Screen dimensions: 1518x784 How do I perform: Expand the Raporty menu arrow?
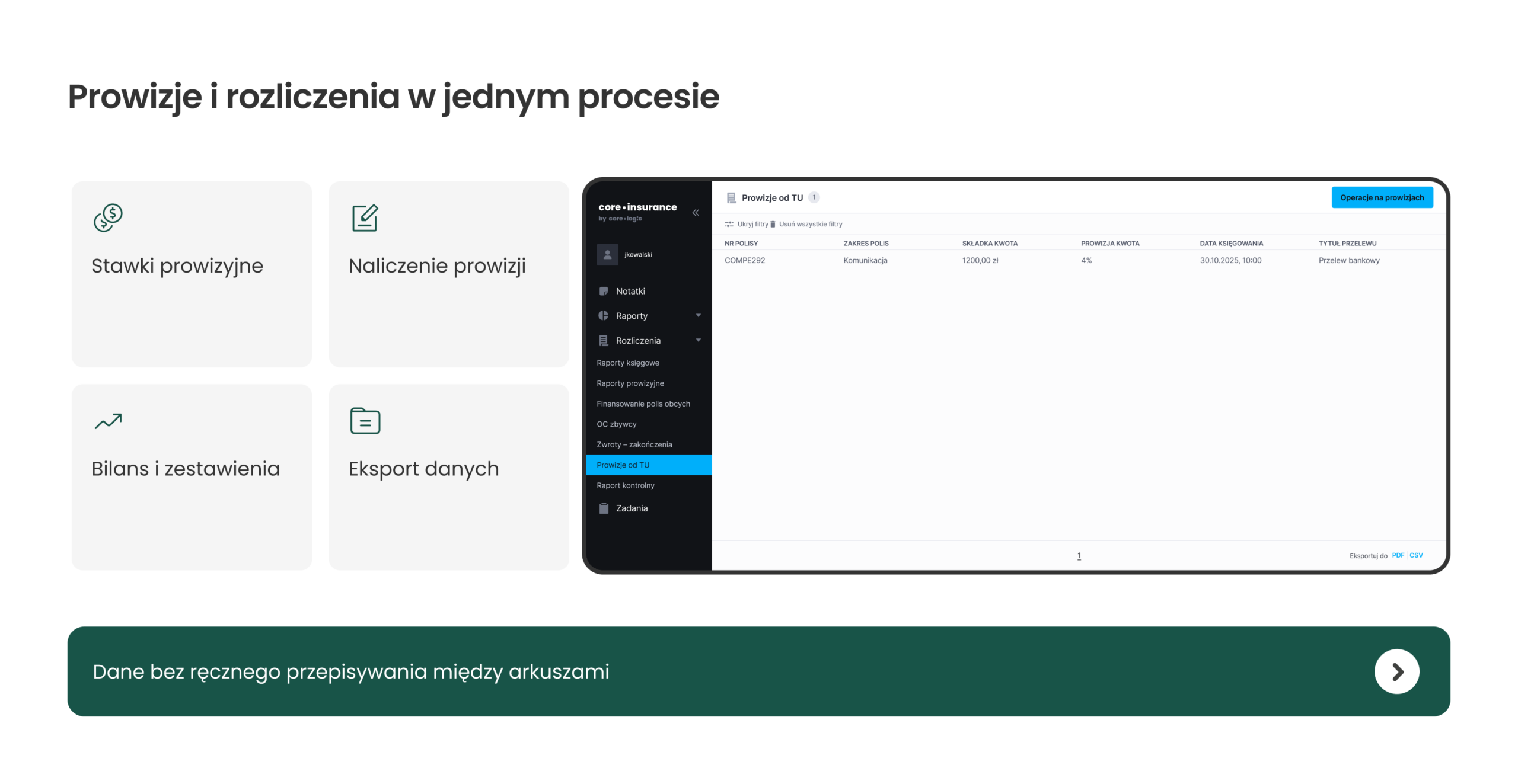tap(698, 315)
